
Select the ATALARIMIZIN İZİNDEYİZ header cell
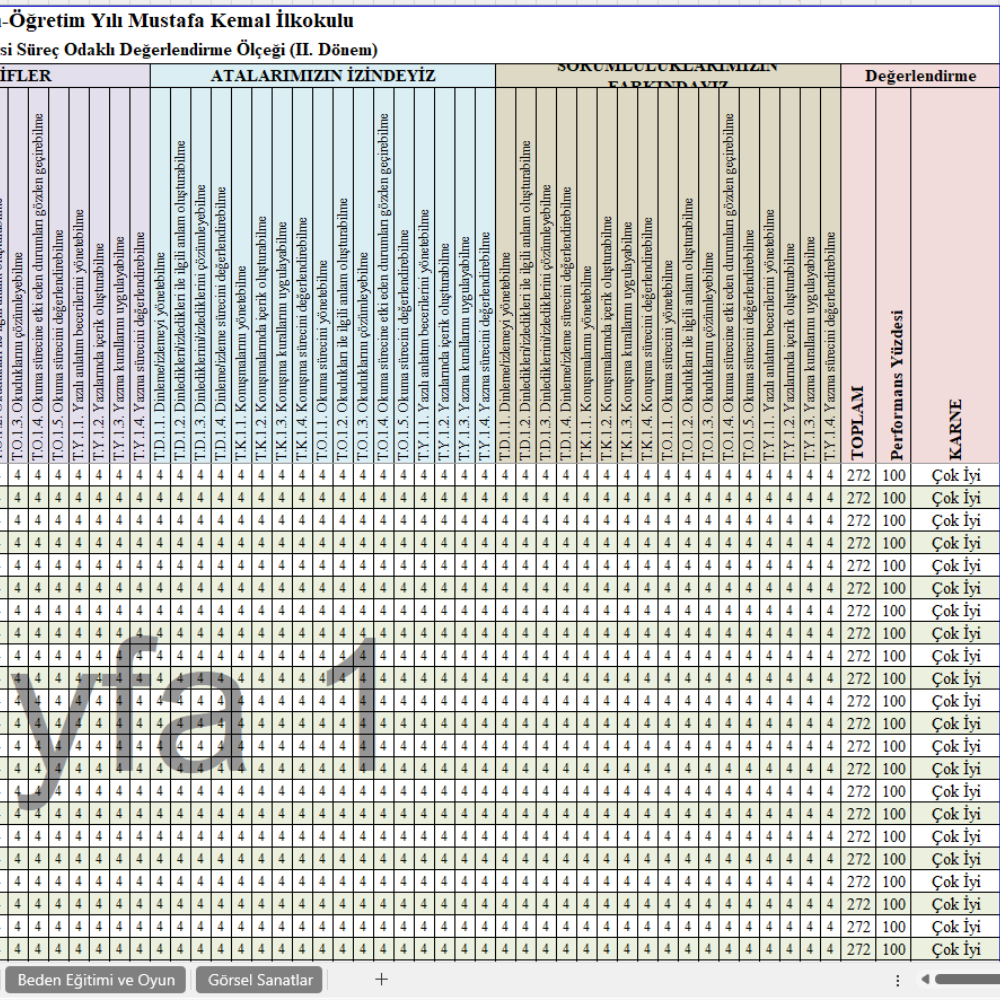point(323,76)
